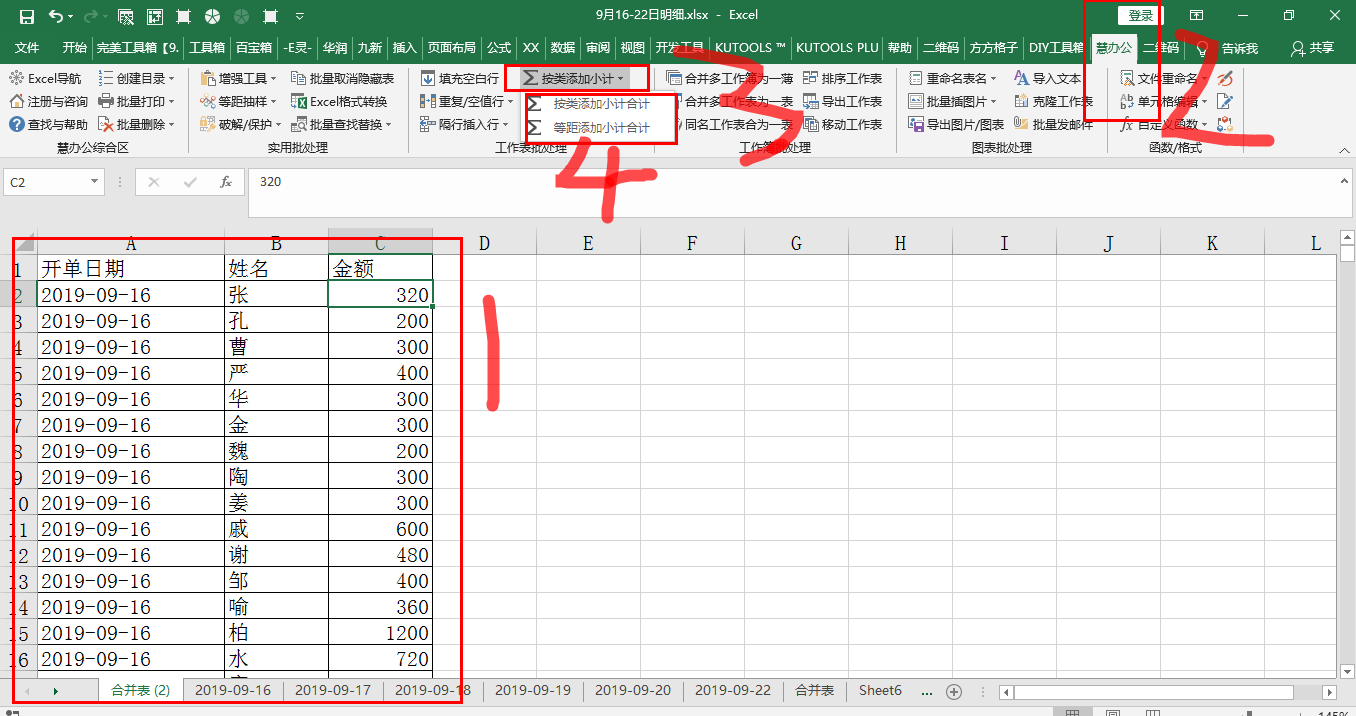
Task: Open the Sheet6 sheet tab
Action: coord(880,691)
